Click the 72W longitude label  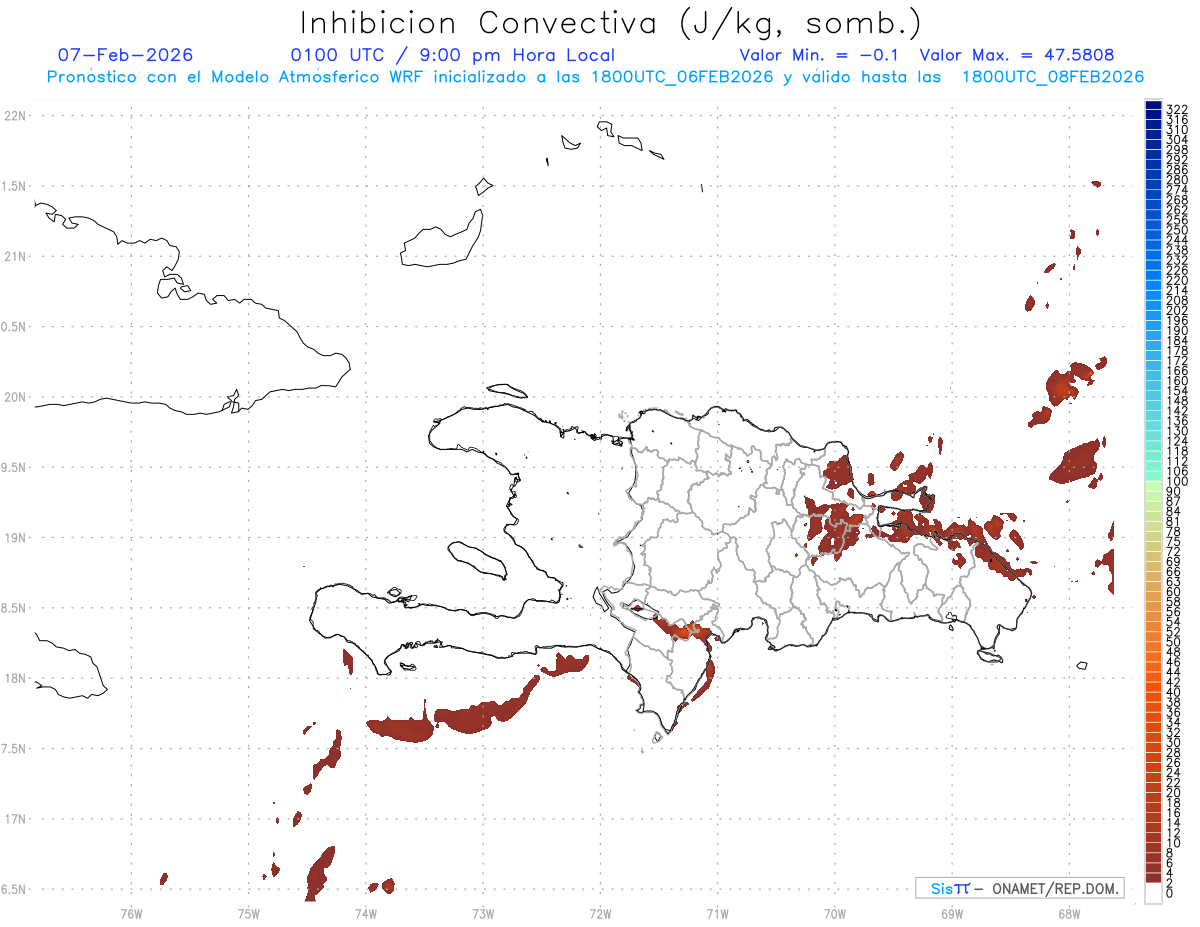pyautogui.click(x=600, y=912)
